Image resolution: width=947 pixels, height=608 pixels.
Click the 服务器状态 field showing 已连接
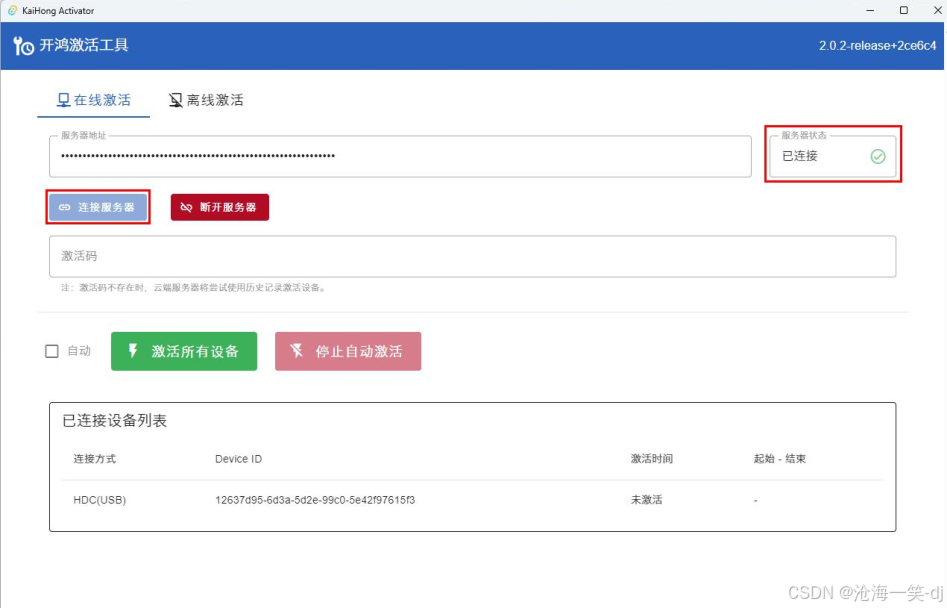tap(833, 156)
